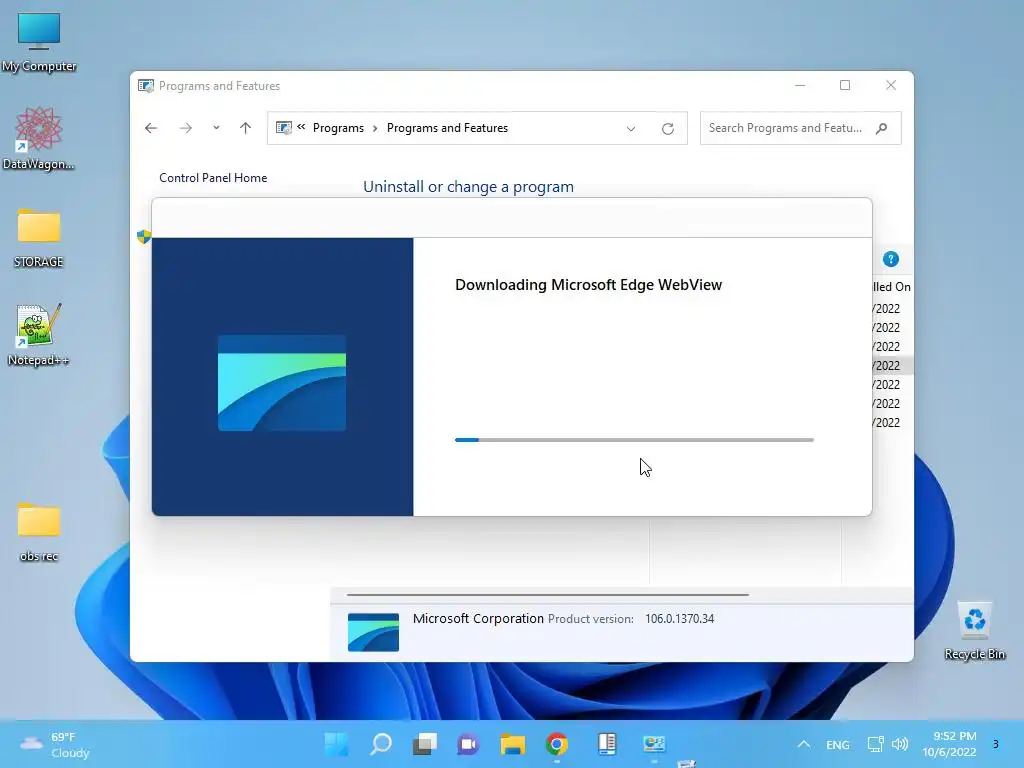The image size is (1024, 768).
Task: Go up one folder level
Action: point(246,128)
